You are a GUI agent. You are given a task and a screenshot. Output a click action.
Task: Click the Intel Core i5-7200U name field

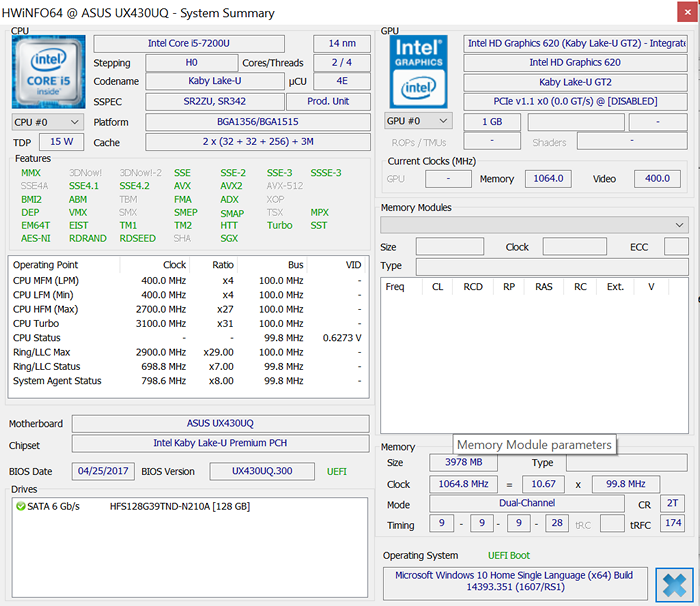pos(189,43)
